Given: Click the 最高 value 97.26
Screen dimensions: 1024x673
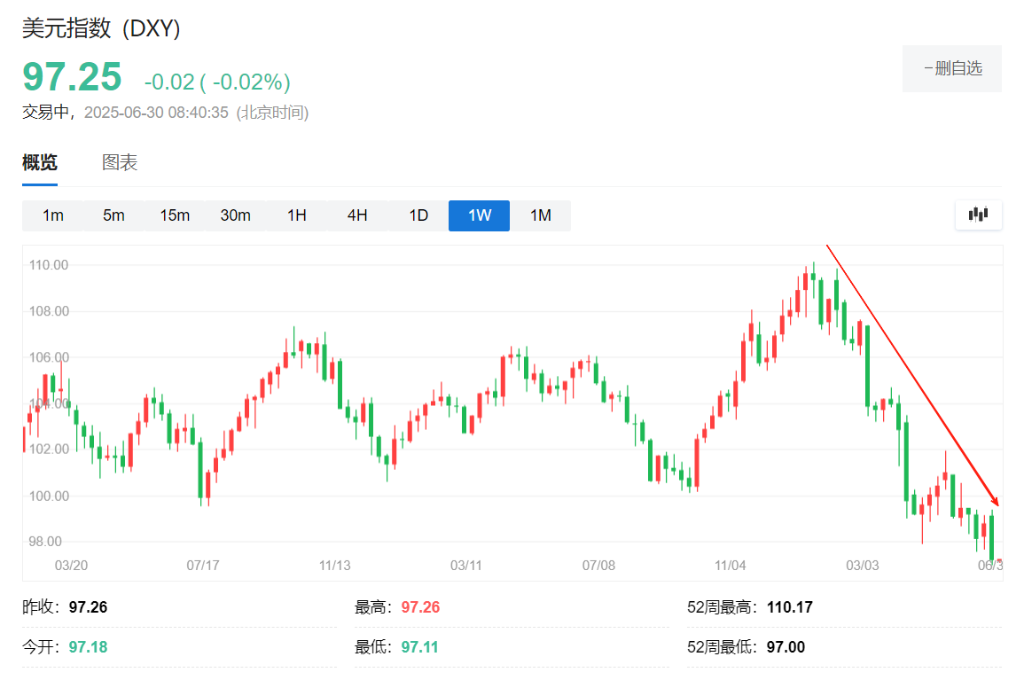Looking at the screenshot, I should click(x=421, y=606).
